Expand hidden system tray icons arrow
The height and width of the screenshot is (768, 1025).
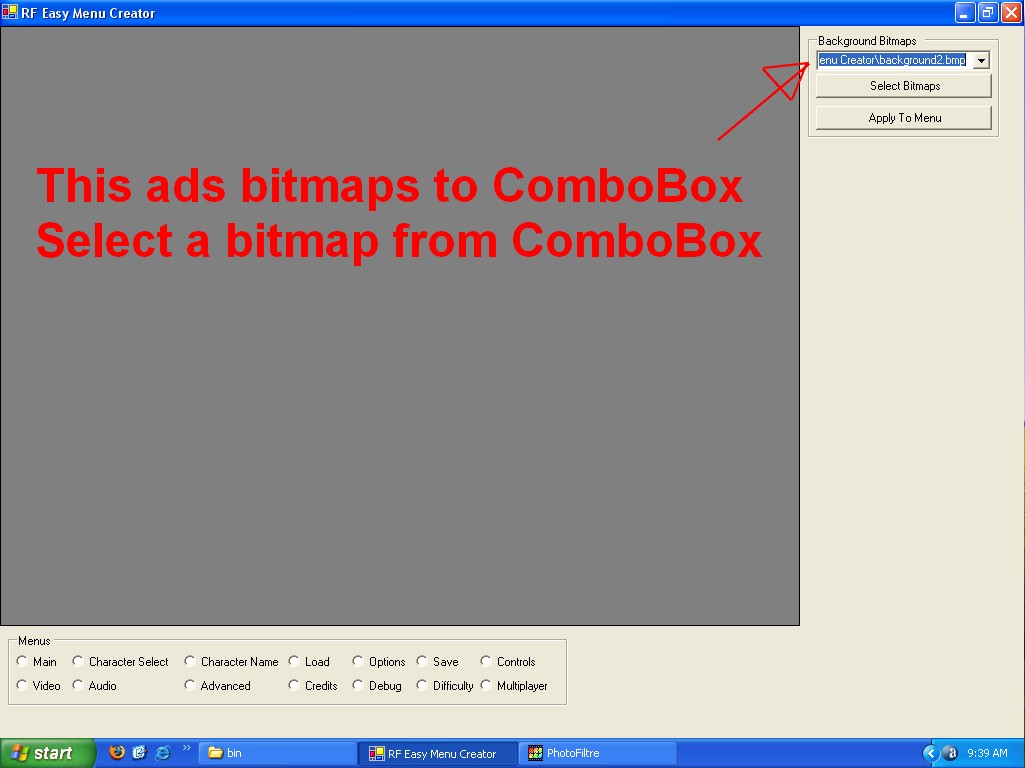(930, 753)
